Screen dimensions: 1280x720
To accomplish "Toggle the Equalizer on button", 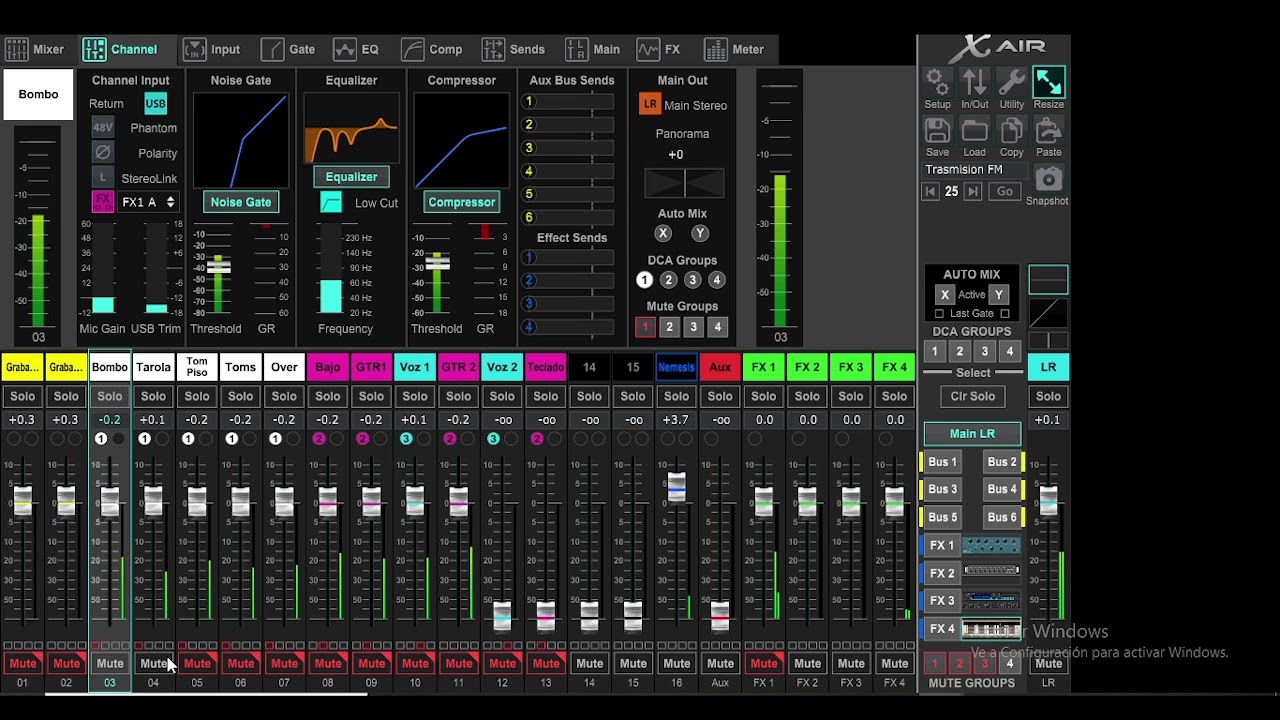I will [351, 177].
